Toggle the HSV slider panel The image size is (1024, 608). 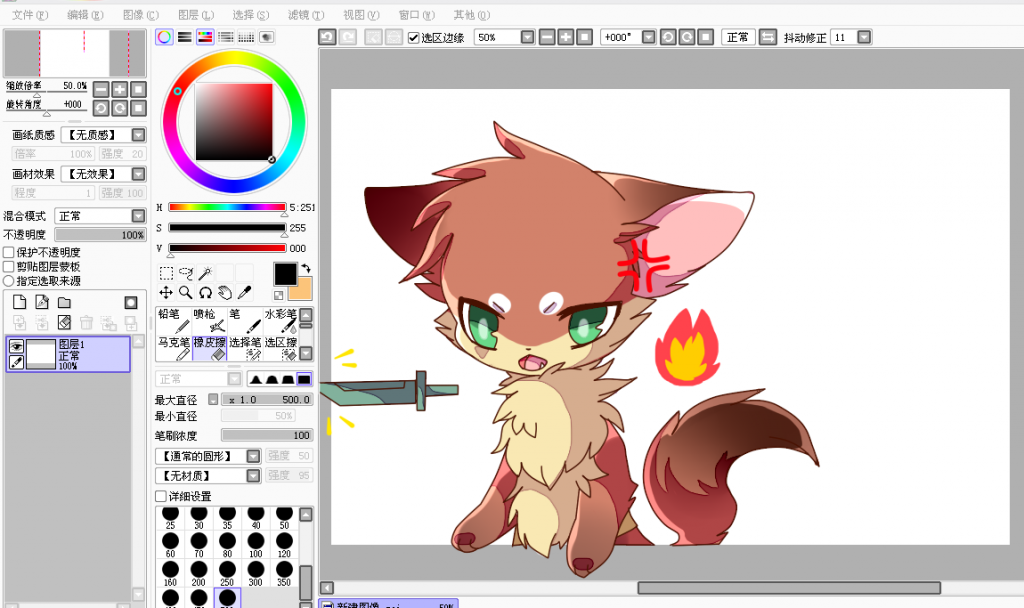click(x=205, y=37)
